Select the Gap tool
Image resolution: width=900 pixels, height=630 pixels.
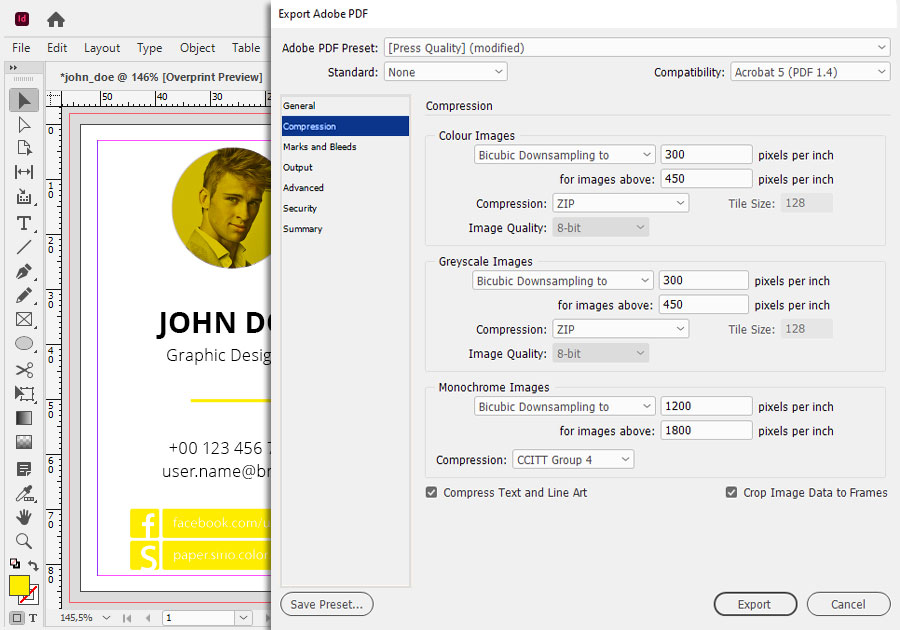click(24, 172)
